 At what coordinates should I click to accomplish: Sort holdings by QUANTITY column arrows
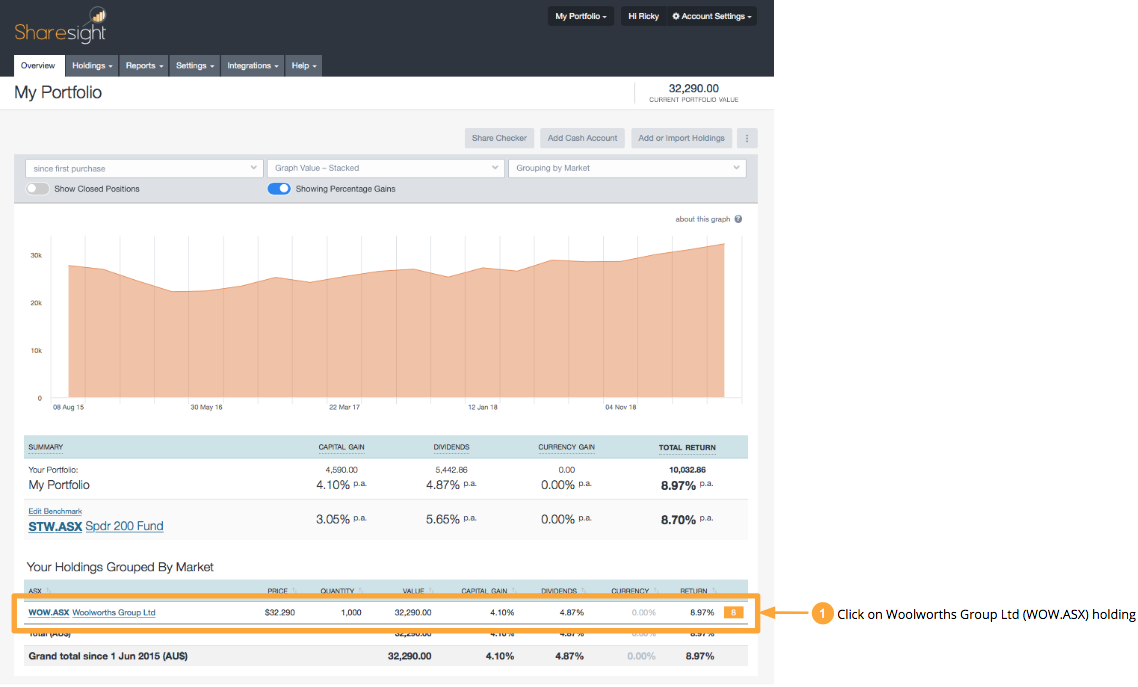(361, 591)
